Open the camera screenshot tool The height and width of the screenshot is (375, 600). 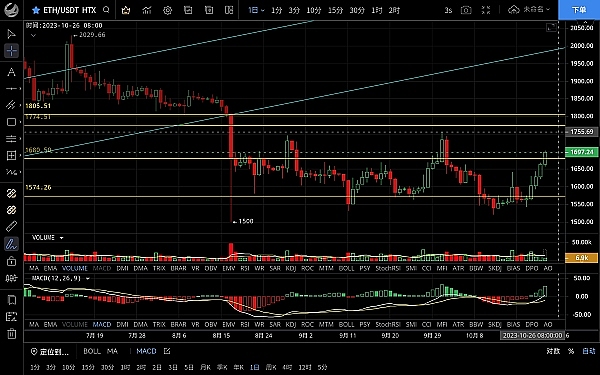point(466,10)
